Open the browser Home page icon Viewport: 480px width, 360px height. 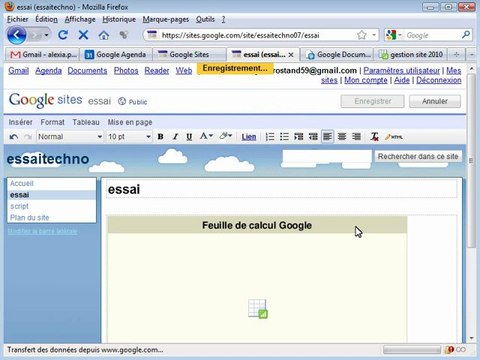pyautogui.click(x=104, y=35)
